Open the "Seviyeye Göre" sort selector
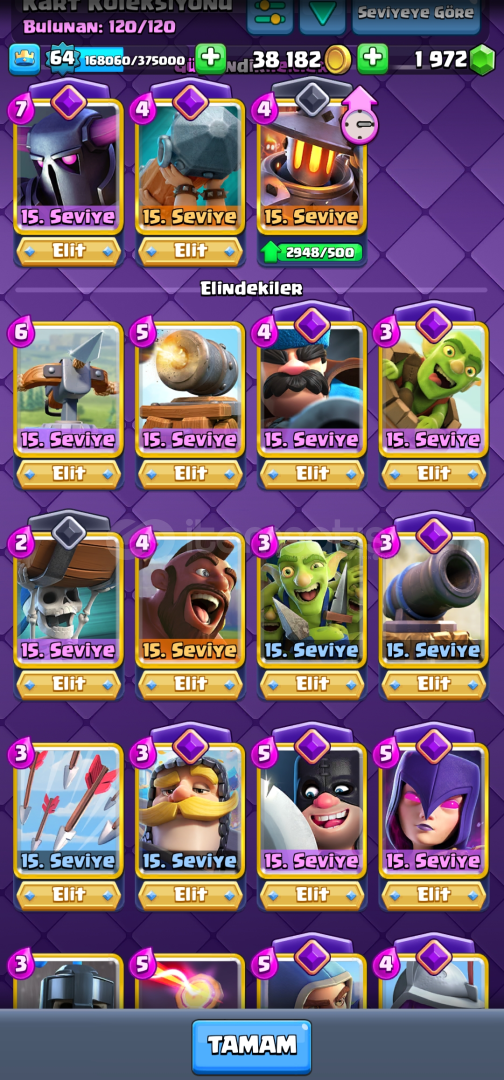 pos(416,14)
